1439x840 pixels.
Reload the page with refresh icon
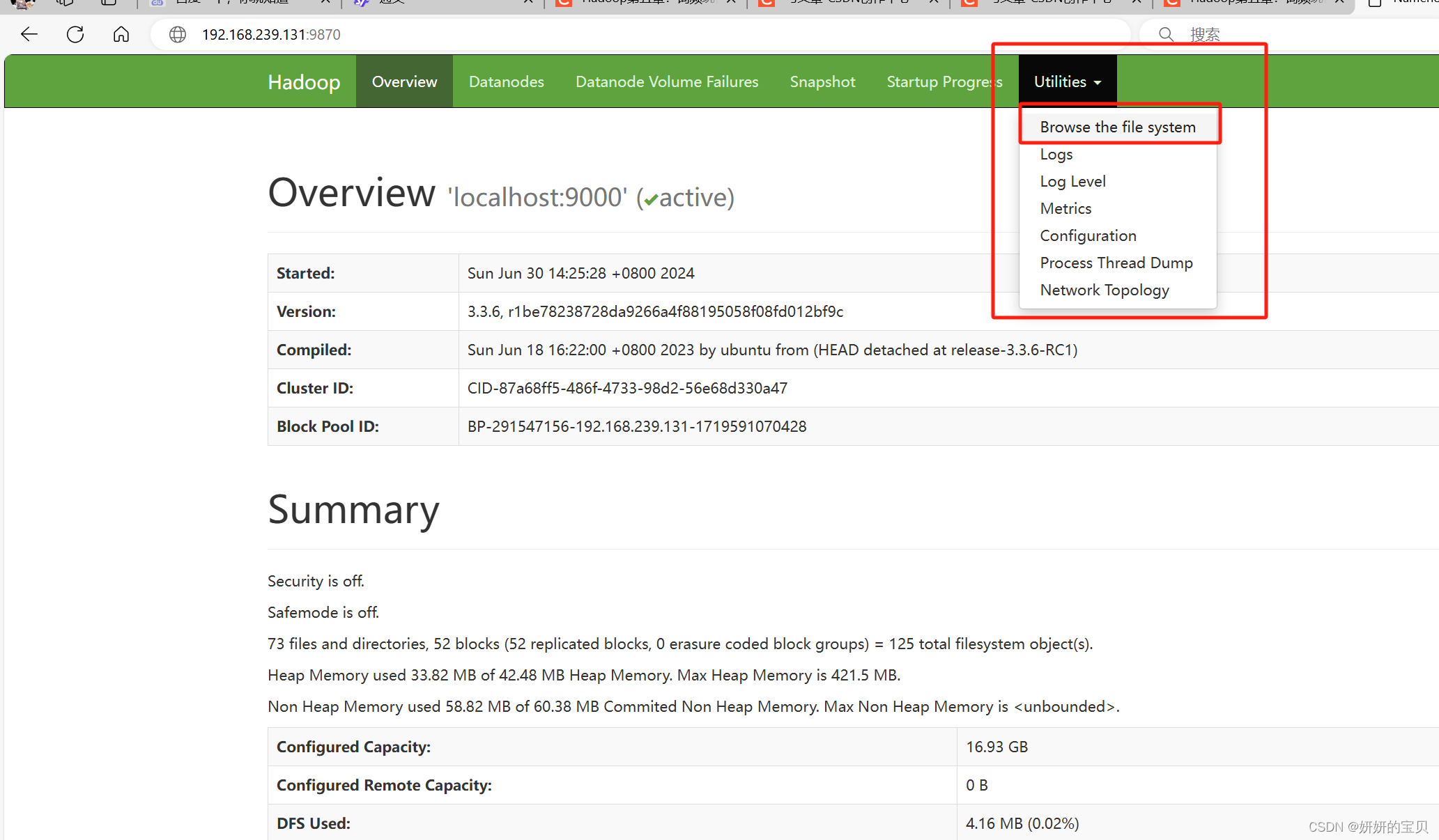[x=75, y=34]
